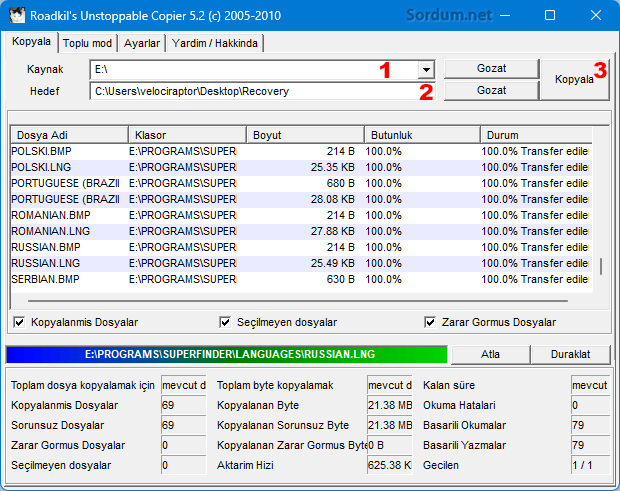Click the 25.49 KB size cell
This screenshot has width=620, height=491.
pos(333,263)
